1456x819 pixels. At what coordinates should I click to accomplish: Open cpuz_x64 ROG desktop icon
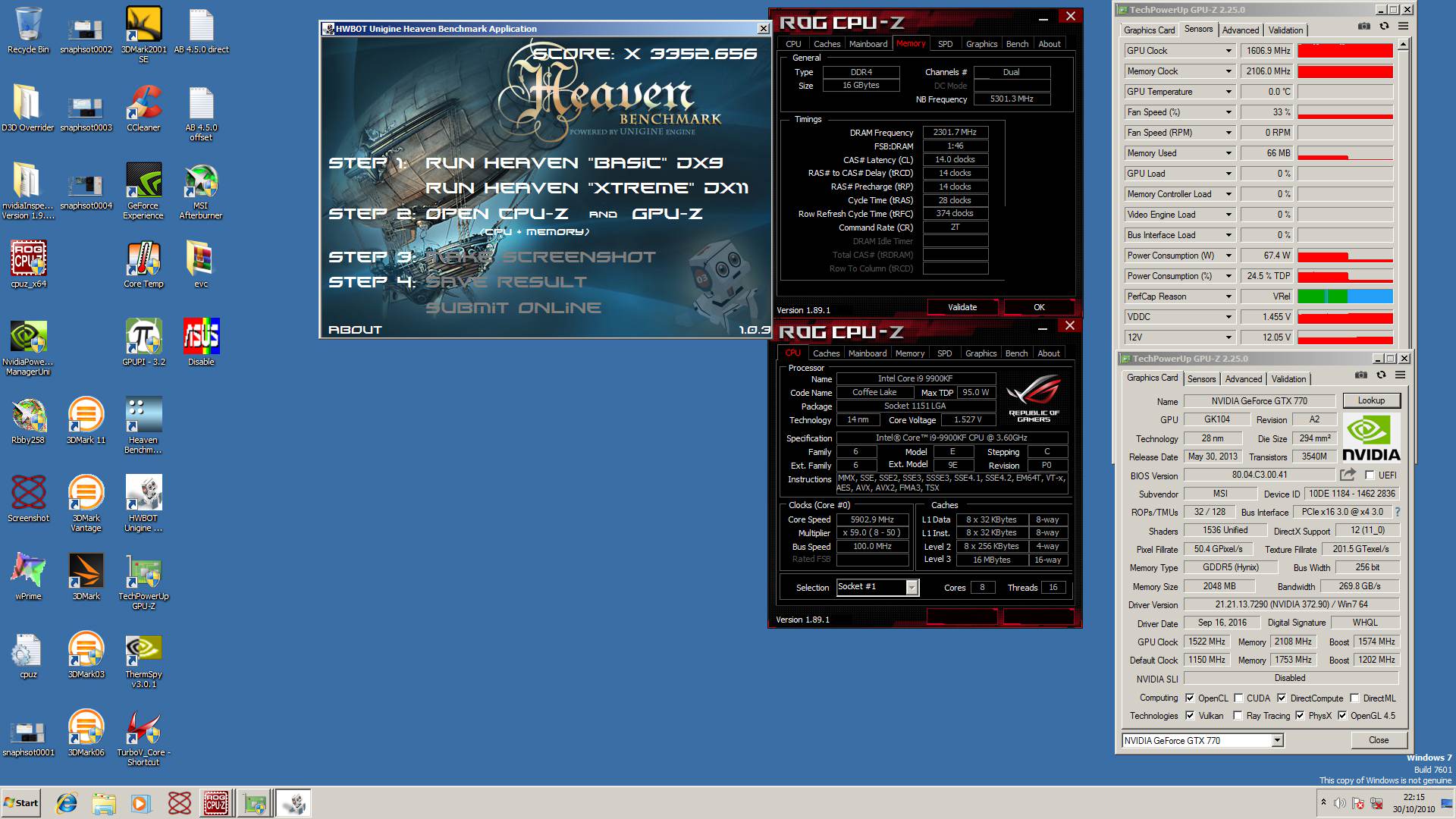28,265
